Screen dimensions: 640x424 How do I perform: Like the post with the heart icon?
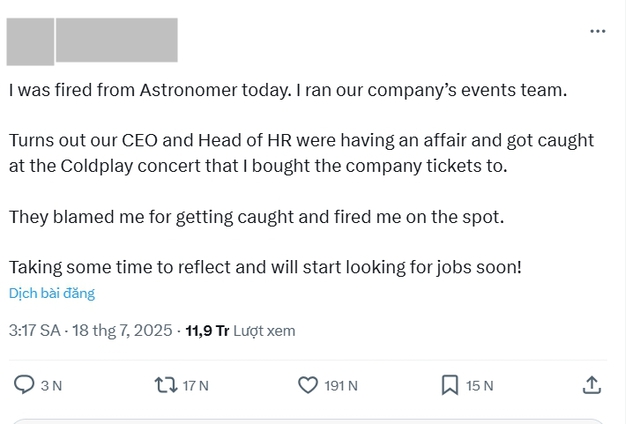coord(308,385)
